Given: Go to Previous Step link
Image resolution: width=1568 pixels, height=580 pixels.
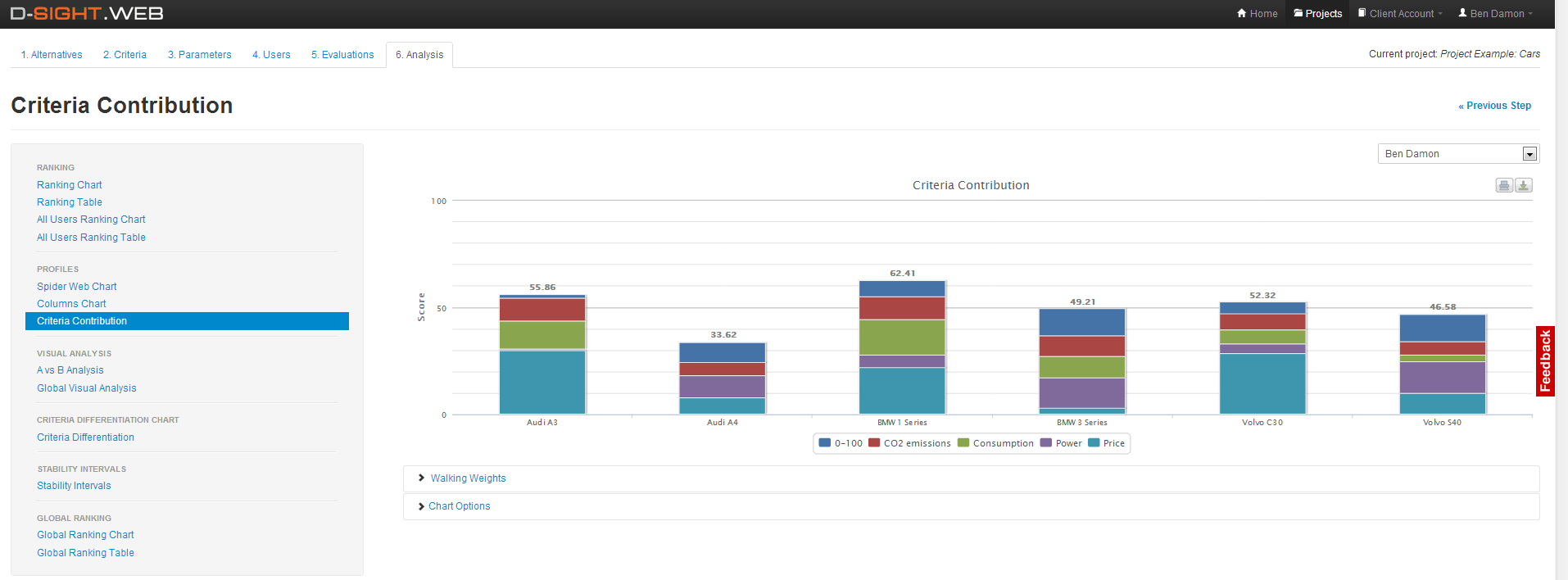Looking at the screenshot, I should (1494, 106).
